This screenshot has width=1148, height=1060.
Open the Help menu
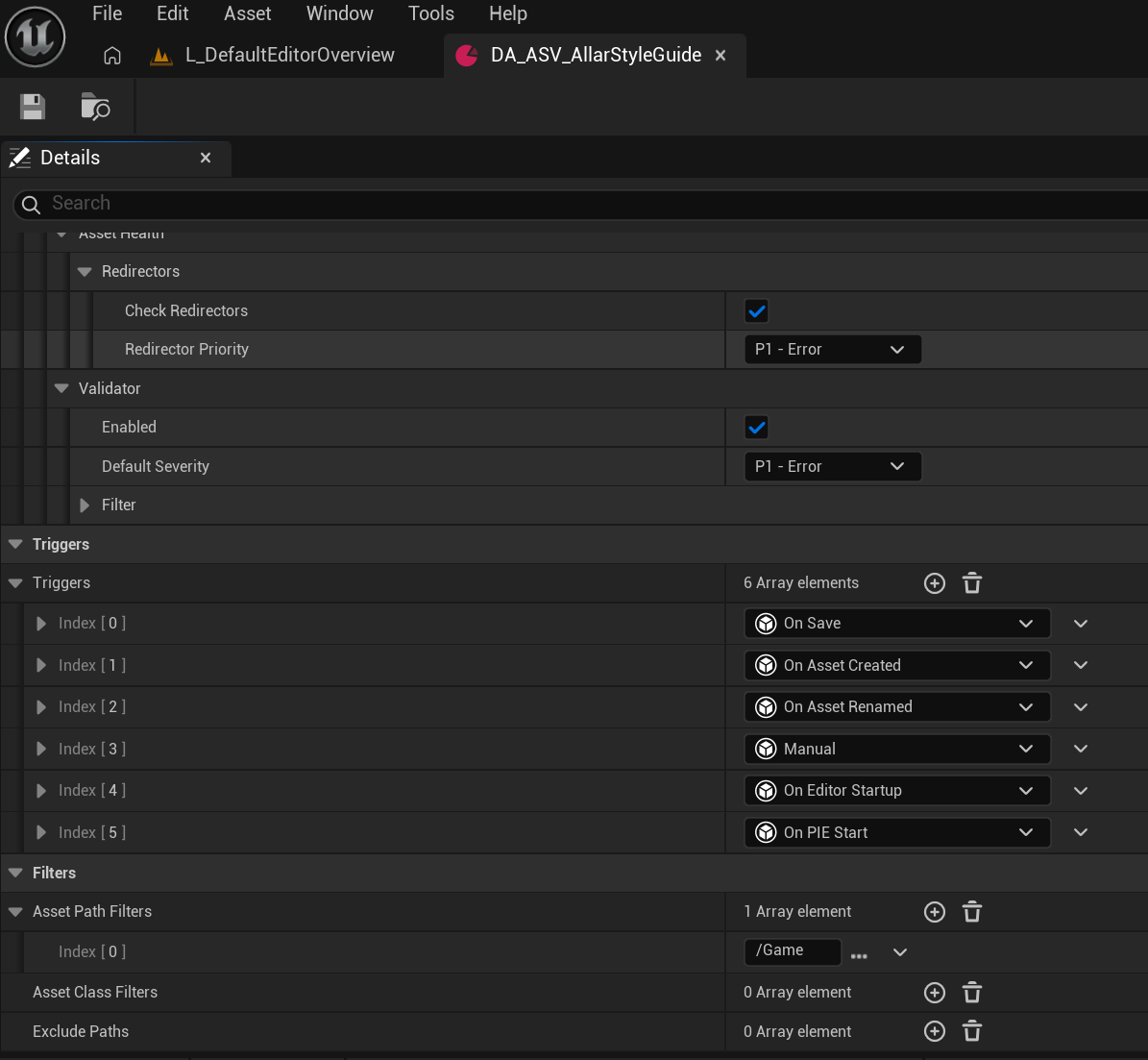tap(508, 13)
